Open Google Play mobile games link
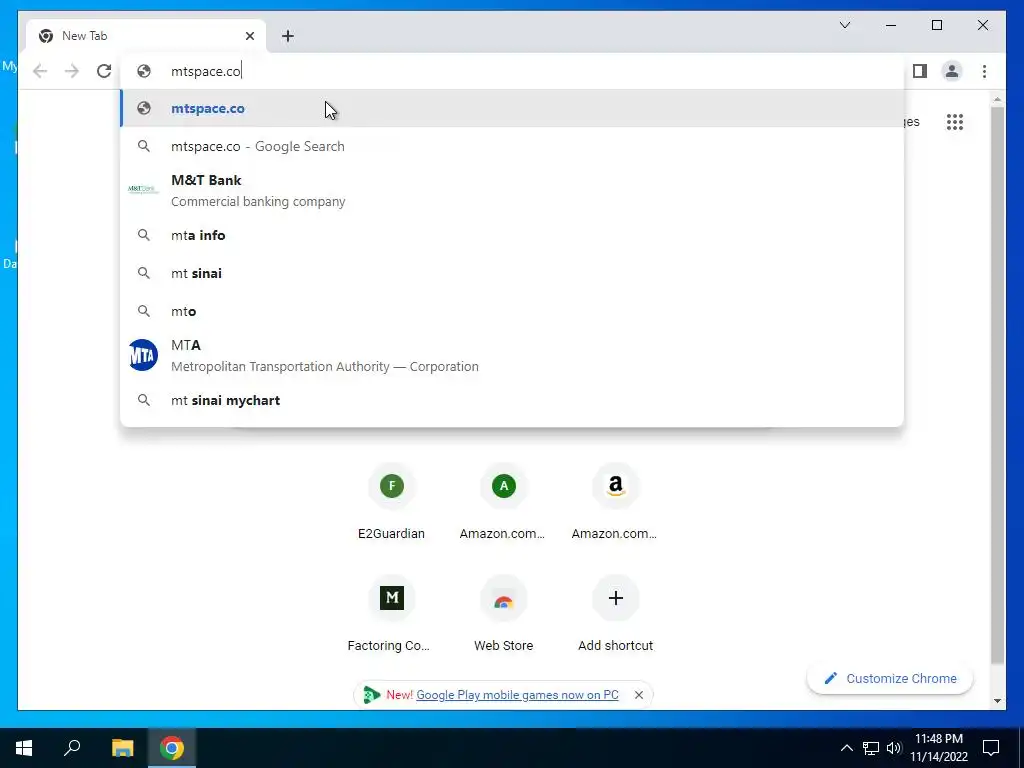1024x768 pixels. coord(517,695)
